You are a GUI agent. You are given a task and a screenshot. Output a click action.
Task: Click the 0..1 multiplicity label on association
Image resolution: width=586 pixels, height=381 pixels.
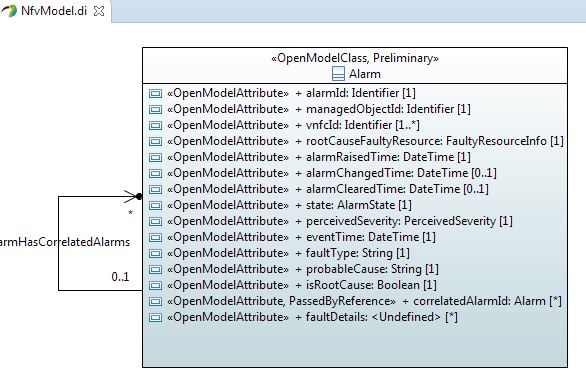[120, 277]
